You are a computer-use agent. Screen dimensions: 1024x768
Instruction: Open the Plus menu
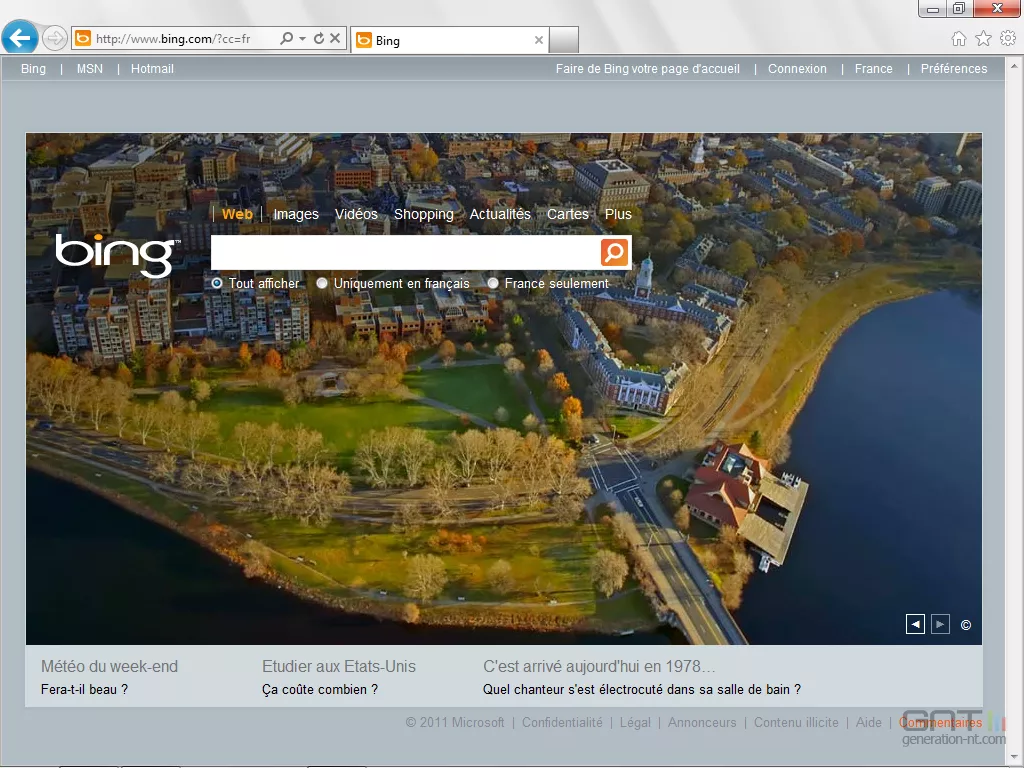pos(618,214)
